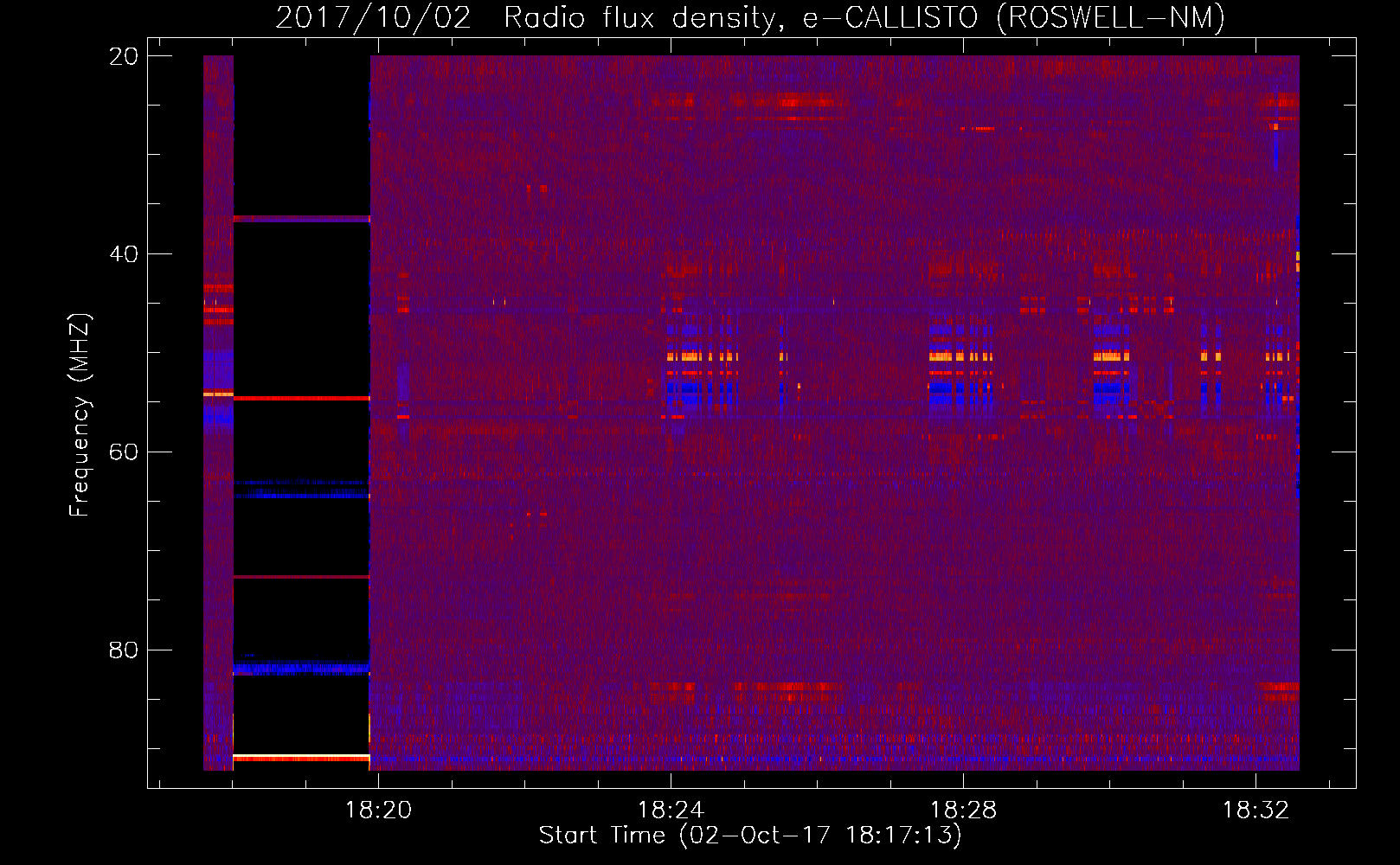Click the 80 frequency tick label
1400x865 pixels.
point(124,650)
